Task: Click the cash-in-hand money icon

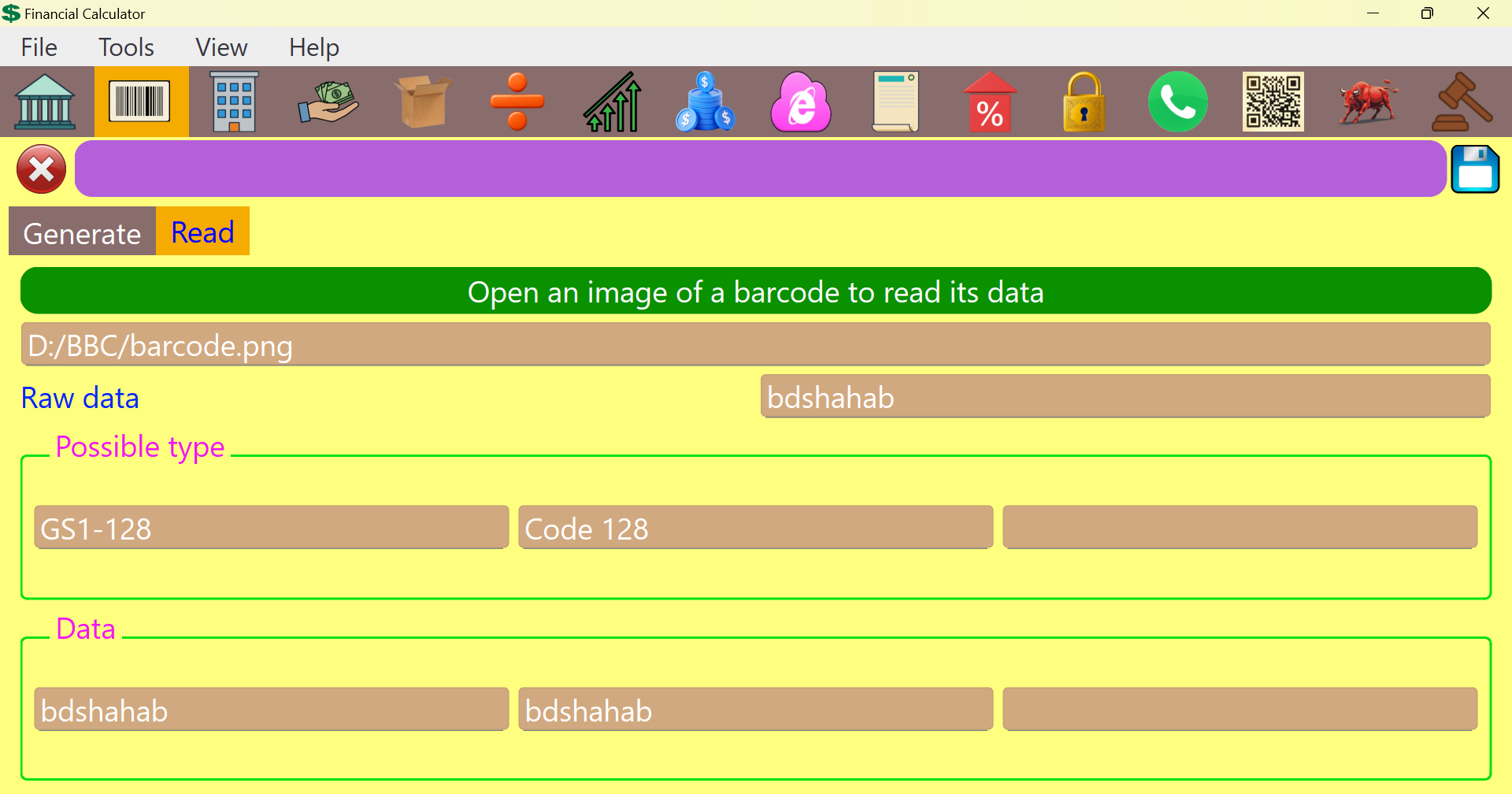Action: pos(328,102)
